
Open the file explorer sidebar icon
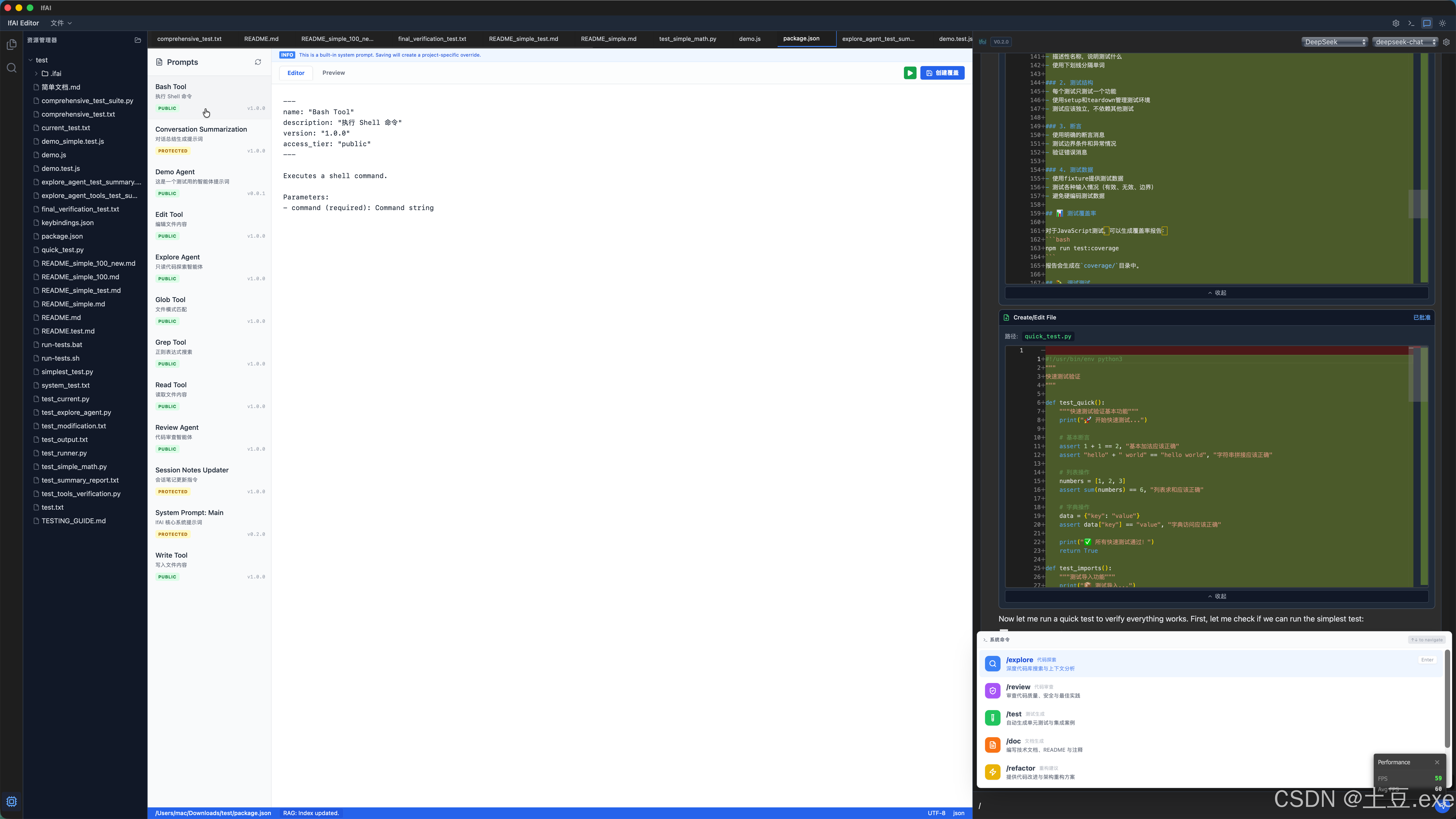[x=11, y=45]
